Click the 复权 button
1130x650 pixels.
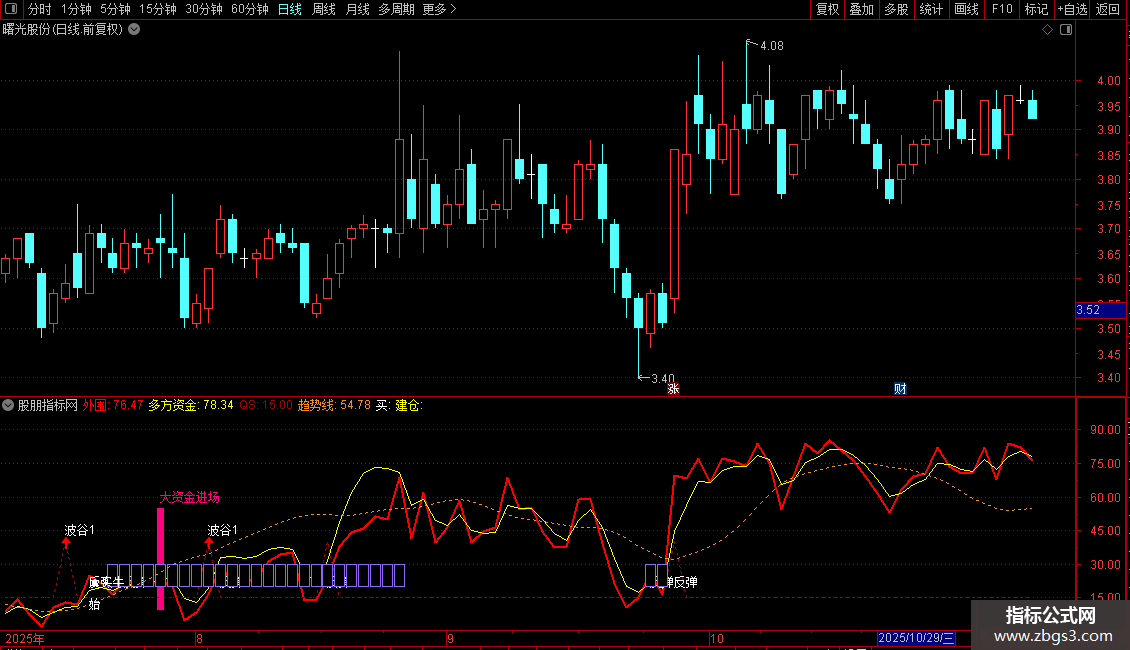point(827,9)
